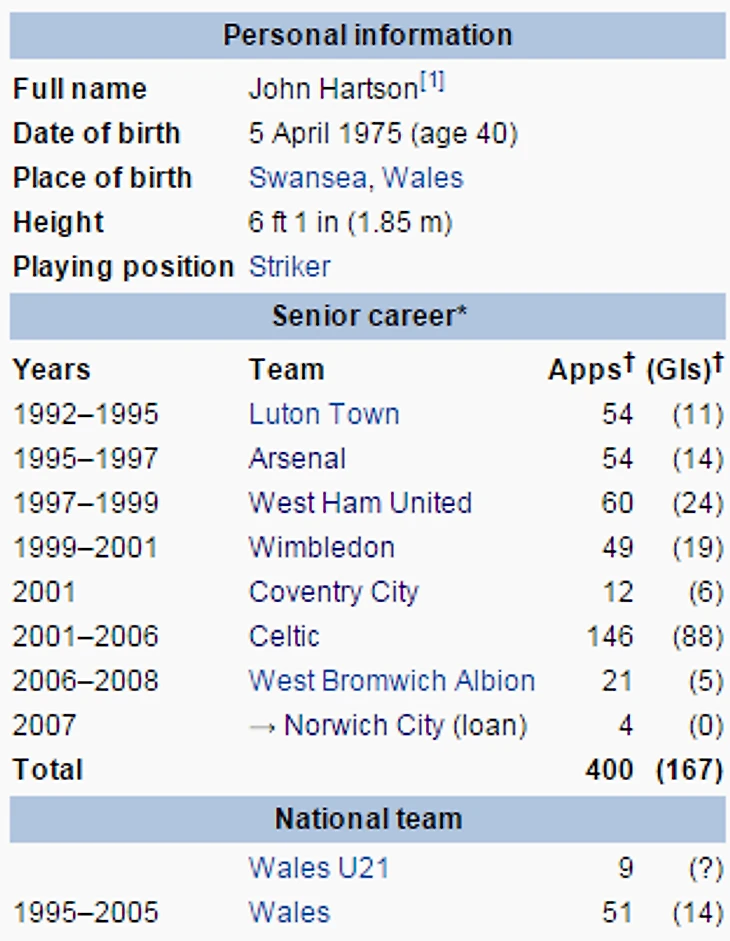Click the Gls column header
The height and width of the screenshot is (941, 730).
point(678,370)
